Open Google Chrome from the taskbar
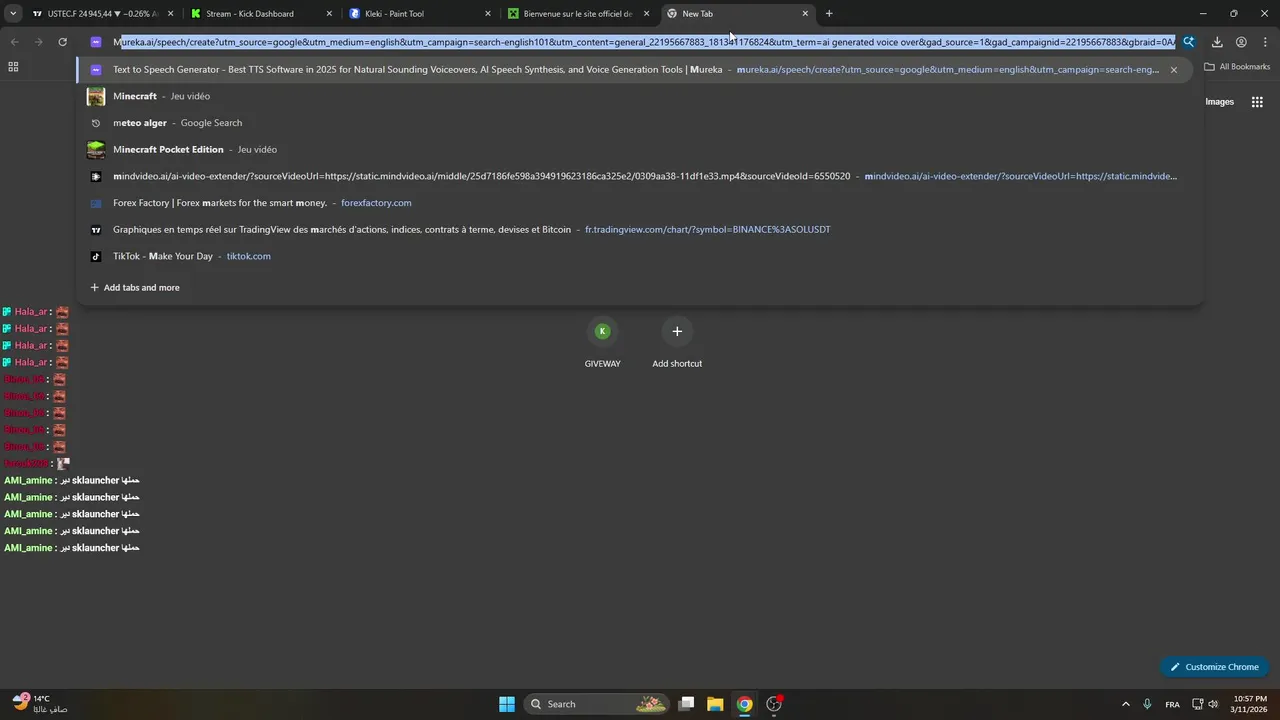Viewport: 1280px width, 720px height. (744, 704)
